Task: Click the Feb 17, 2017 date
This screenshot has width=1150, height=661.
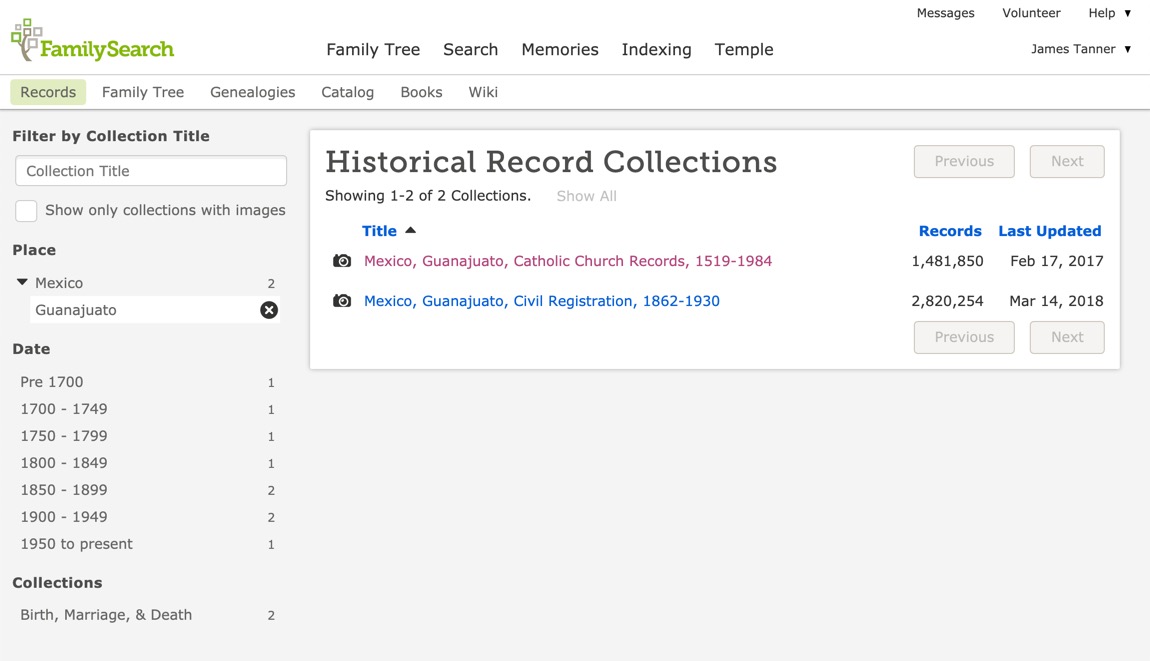Action: [1056, 261]
